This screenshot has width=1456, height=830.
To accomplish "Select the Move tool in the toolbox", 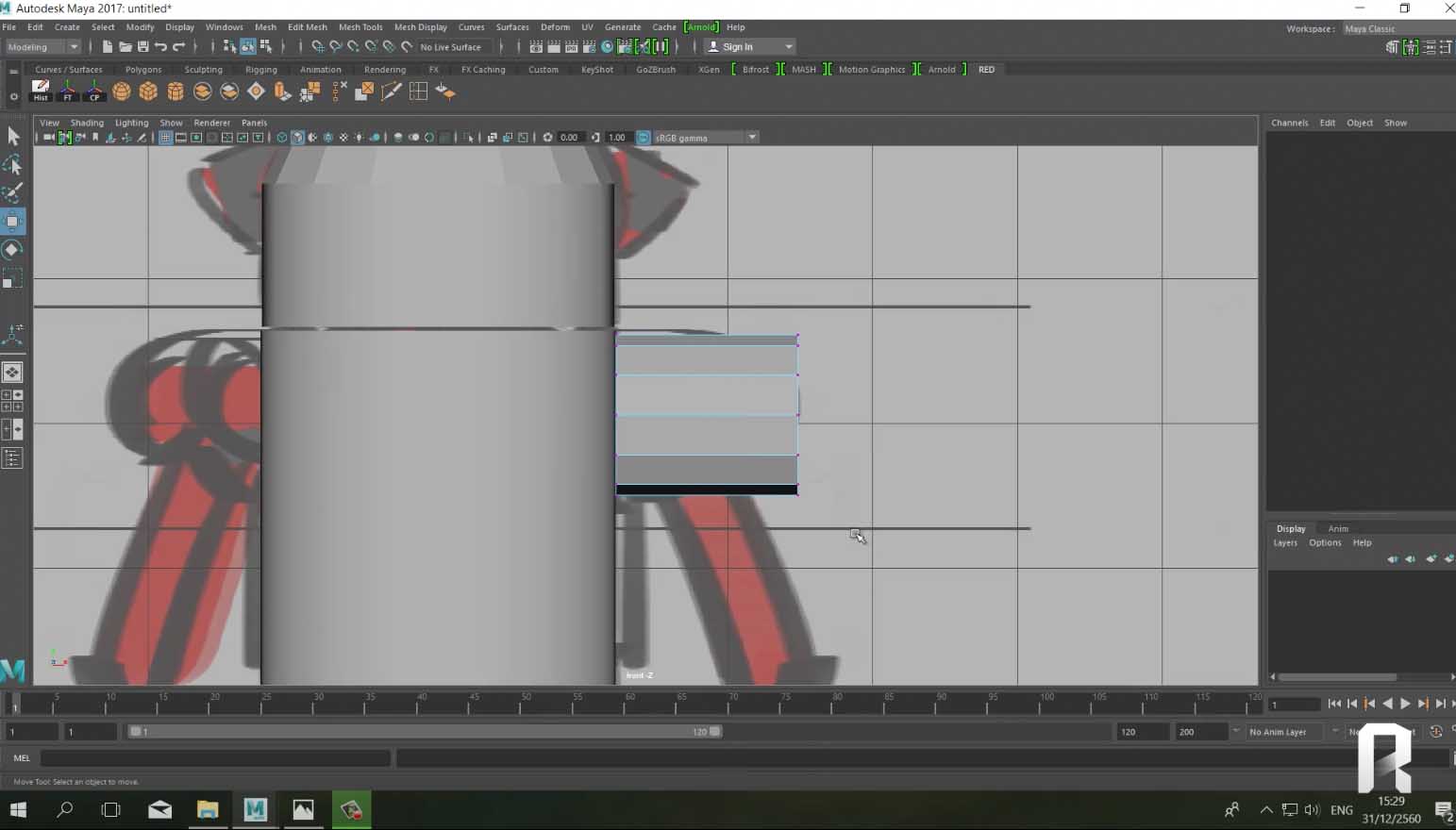I will click(x=13, y=222).
